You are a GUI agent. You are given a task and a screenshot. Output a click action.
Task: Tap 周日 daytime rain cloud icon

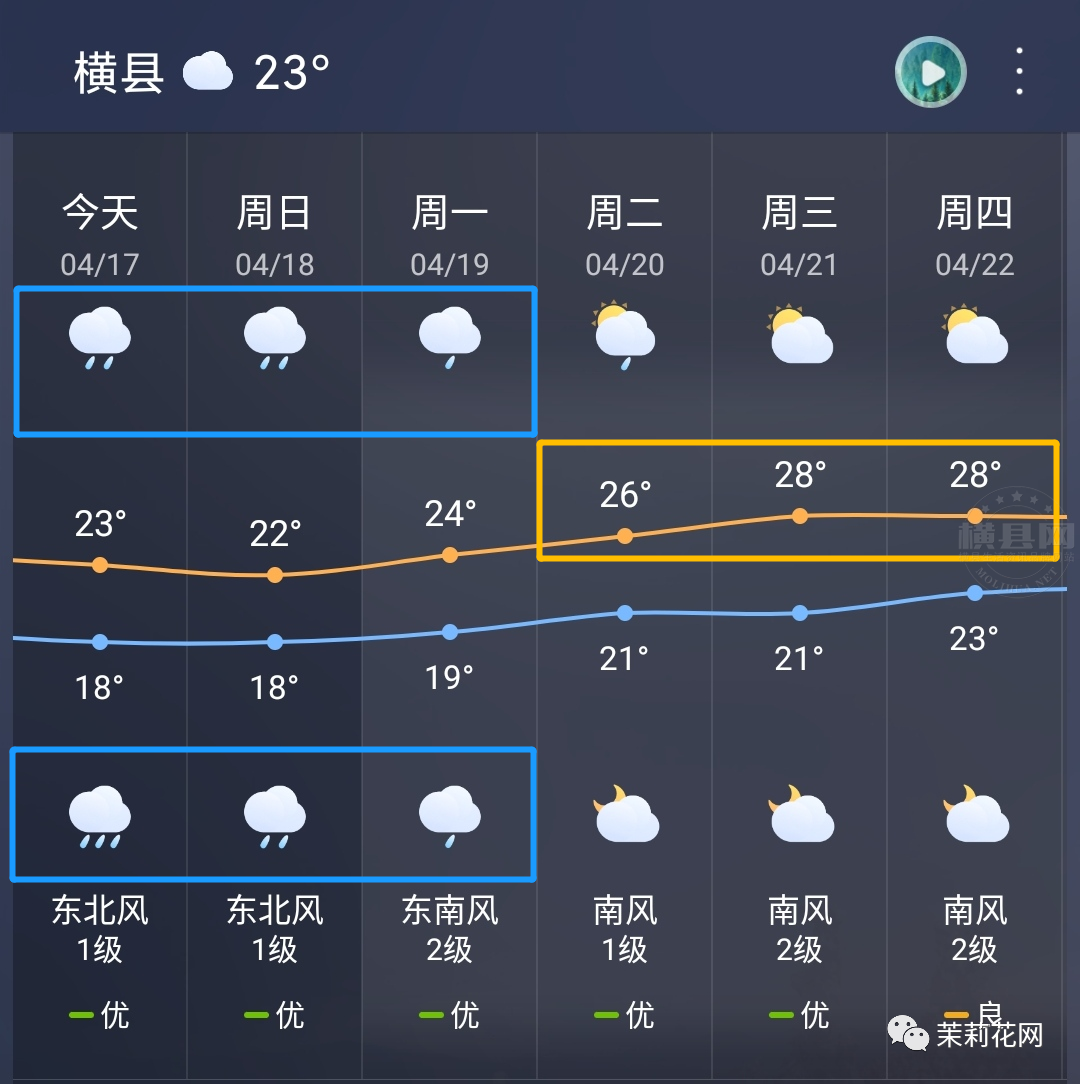pyautogui.click(x=274, y=338)
